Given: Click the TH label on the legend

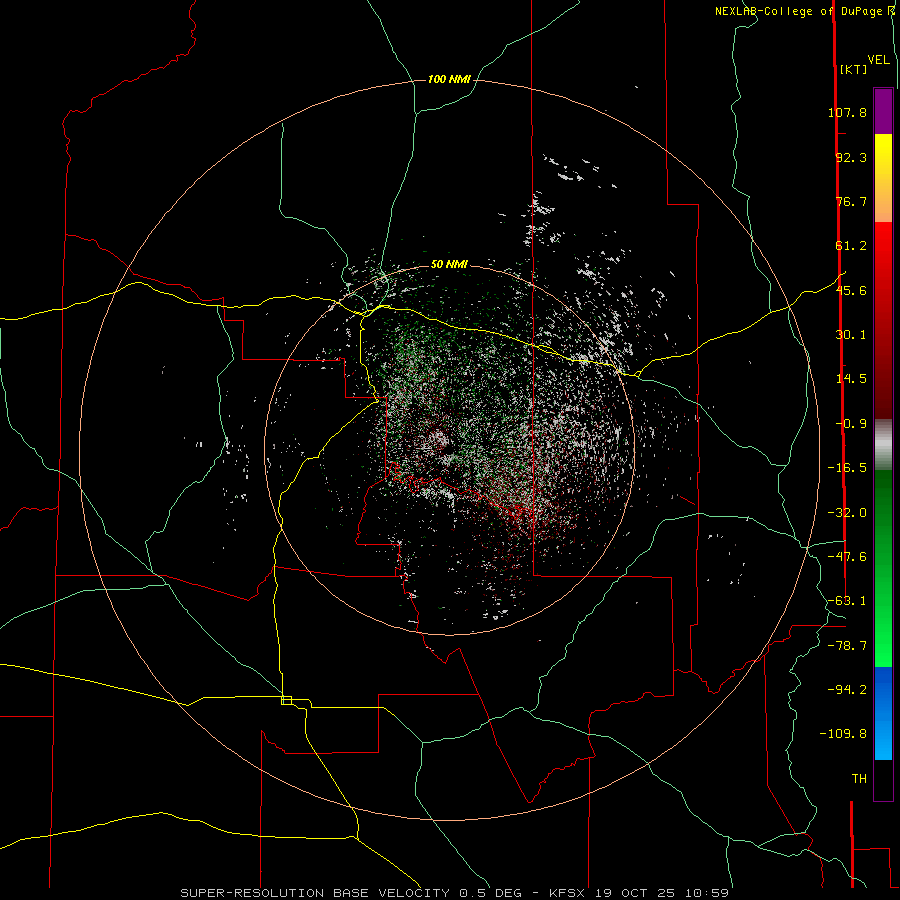Looking at the screenshot, I should (x=859, y=779).
